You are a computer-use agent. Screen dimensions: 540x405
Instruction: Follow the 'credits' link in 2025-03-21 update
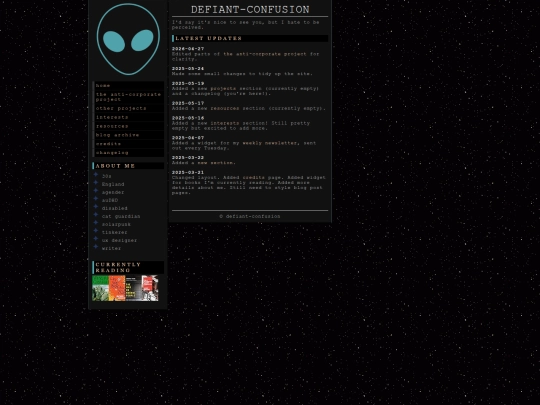tap(253, 178)
